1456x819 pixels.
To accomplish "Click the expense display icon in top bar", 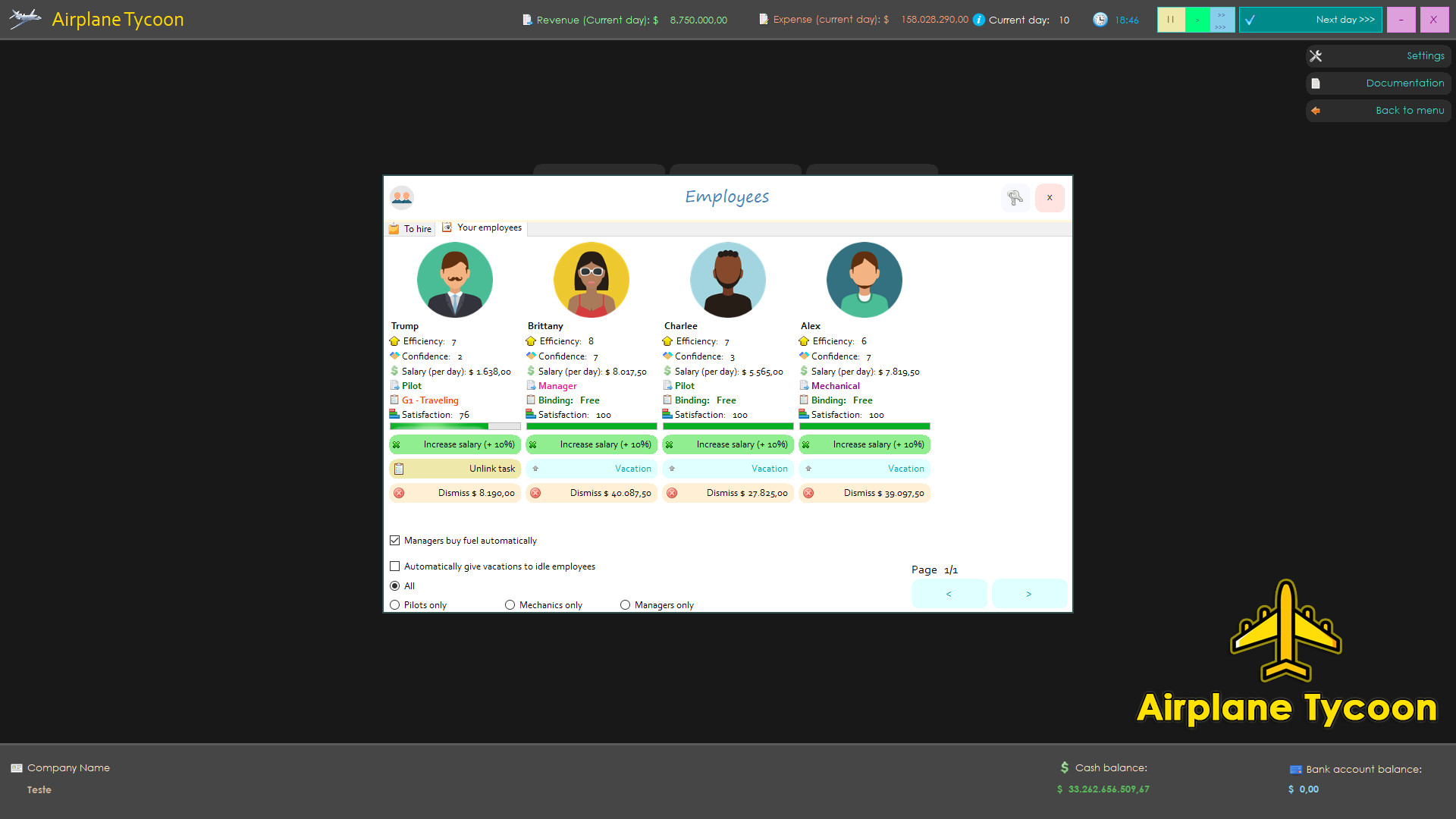I will point(763,19).
